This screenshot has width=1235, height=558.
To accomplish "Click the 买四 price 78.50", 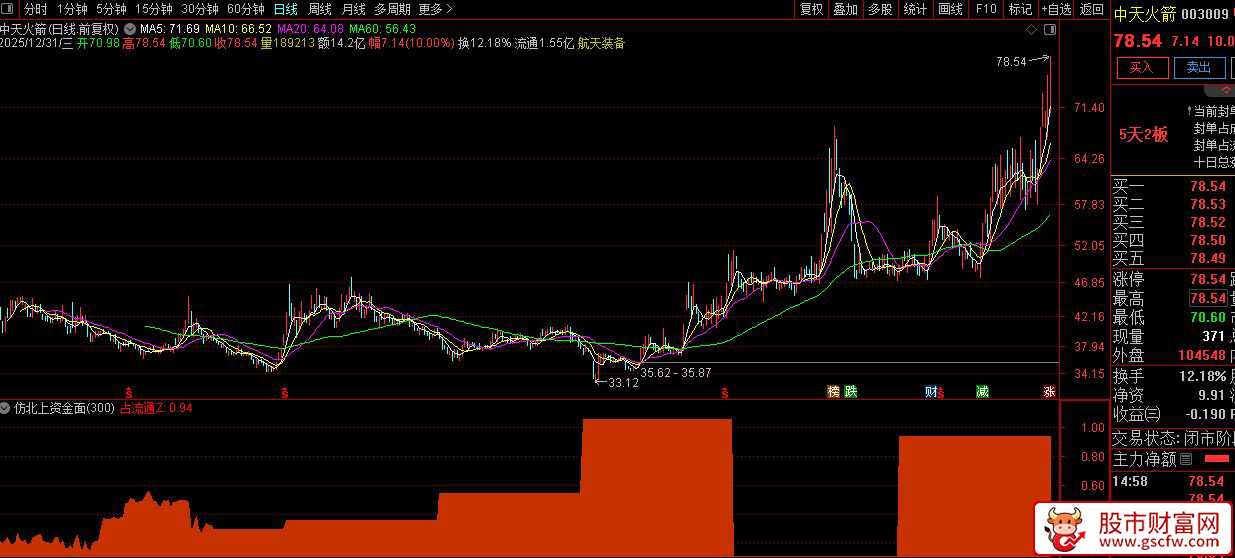I will [1207, 240].
